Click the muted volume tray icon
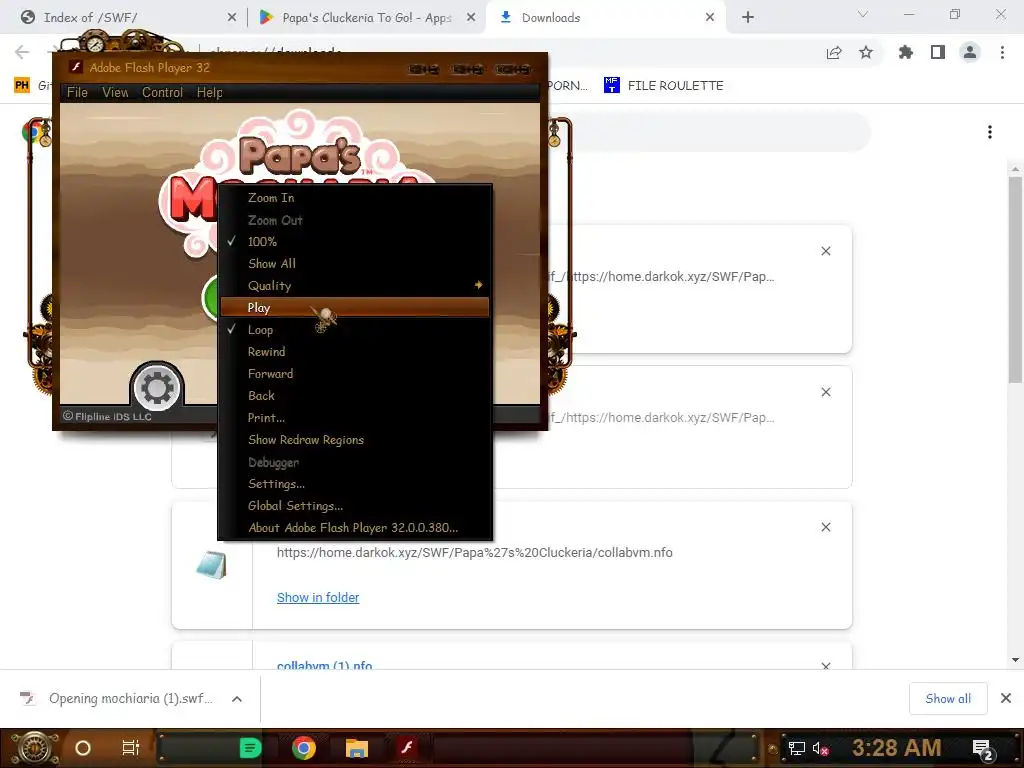 coord(820,748)
